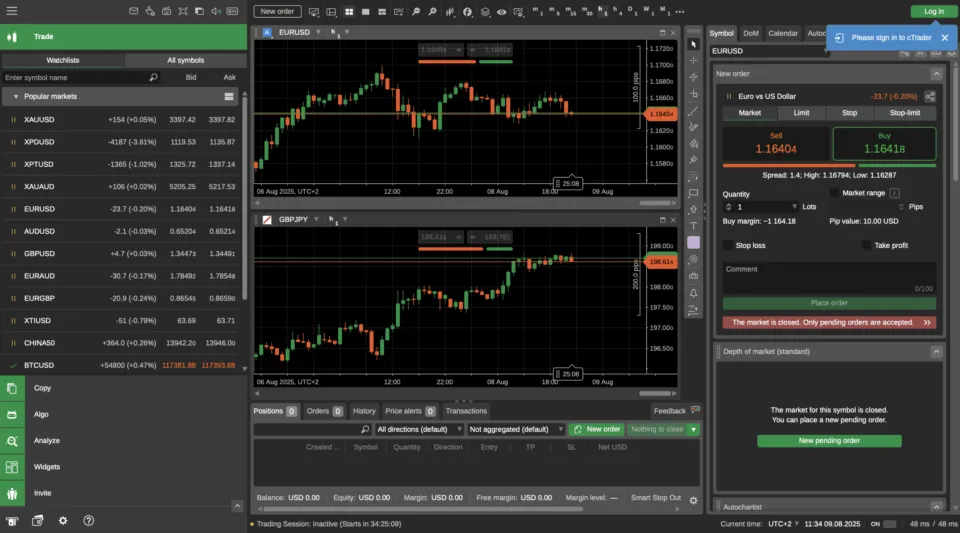
Task: Select the rectangle shape drawing tool
Action: point(693,193)
